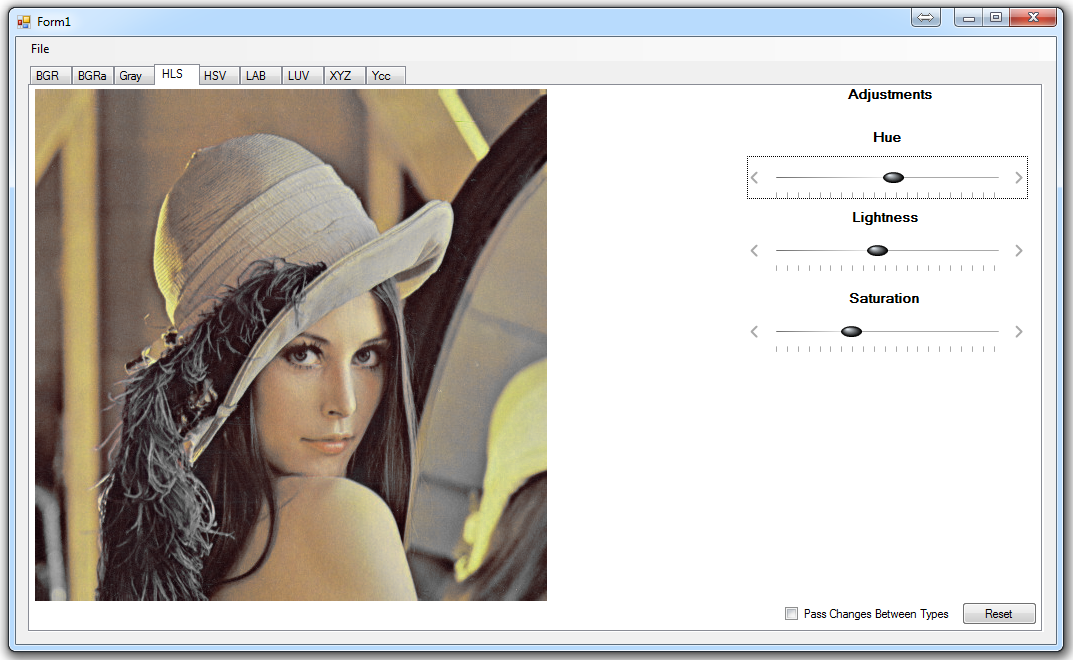1073x660 pixels.
Task: Enable Pass Changes Between Types checkbox
Action: point(791,613)
